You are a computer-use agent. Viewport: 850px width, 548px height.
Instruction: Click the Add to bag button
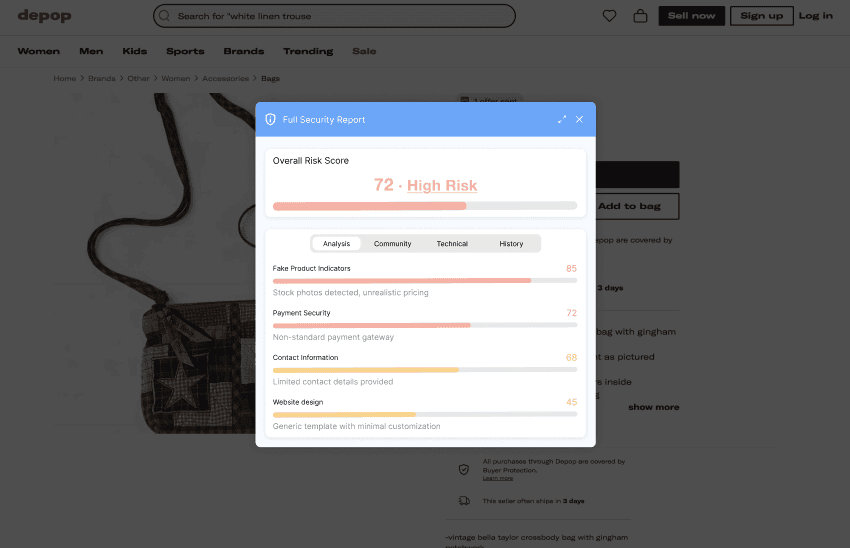(x=638, y=206)
